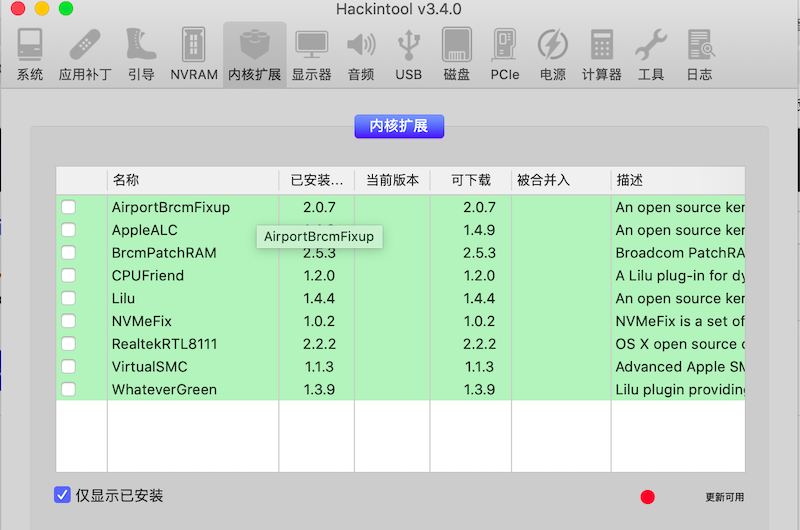The image size is (800, 530).
Task: Sort by the 已安装 column header
Action: tap(316, 180)
